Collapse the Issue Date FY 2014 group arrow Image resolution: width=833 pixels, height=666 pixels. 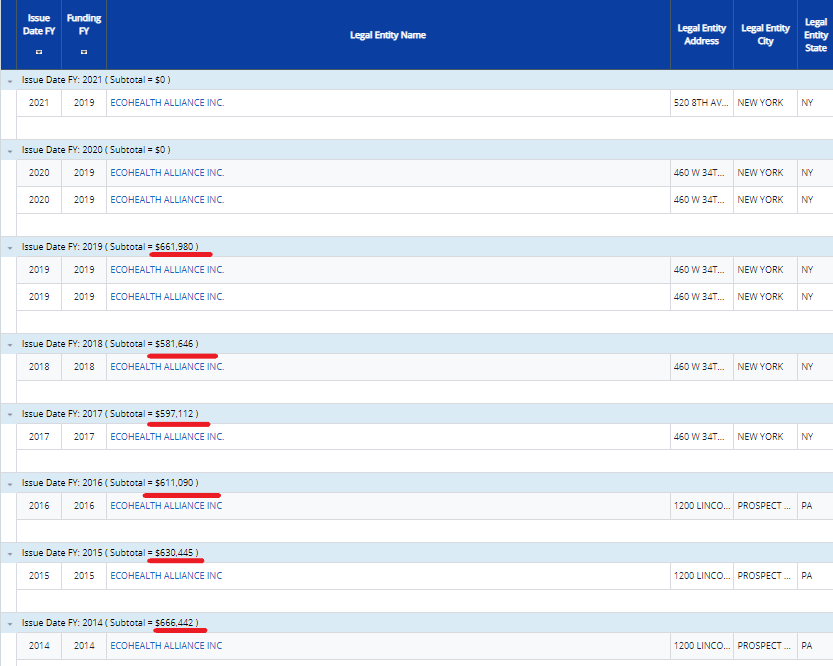point(10,624)
